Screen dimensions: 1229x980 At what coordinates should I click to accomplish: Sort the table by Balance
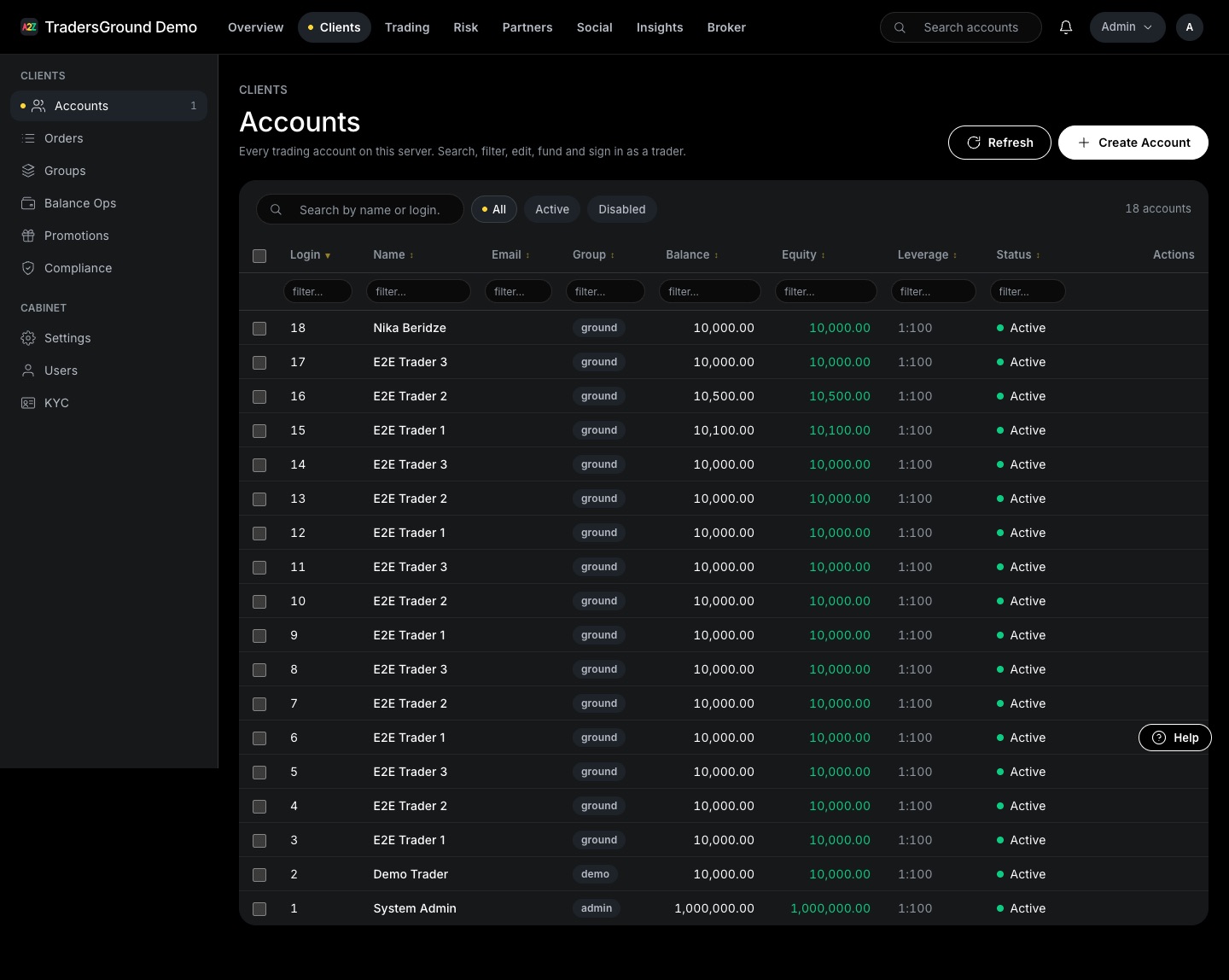pos(691,254)
